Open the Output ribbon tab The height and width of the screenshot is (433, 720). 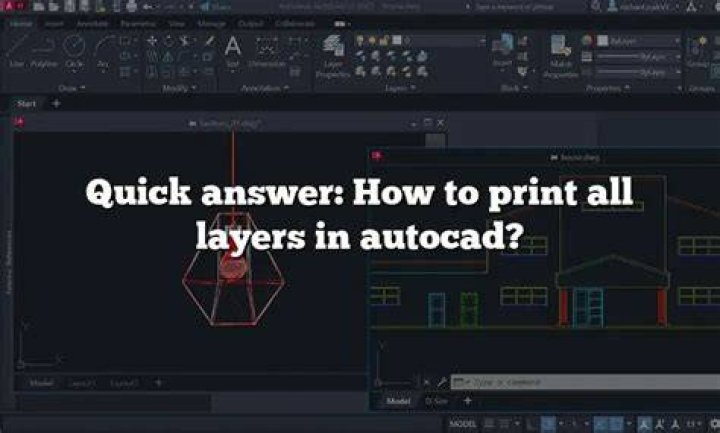tap(251, 23)
